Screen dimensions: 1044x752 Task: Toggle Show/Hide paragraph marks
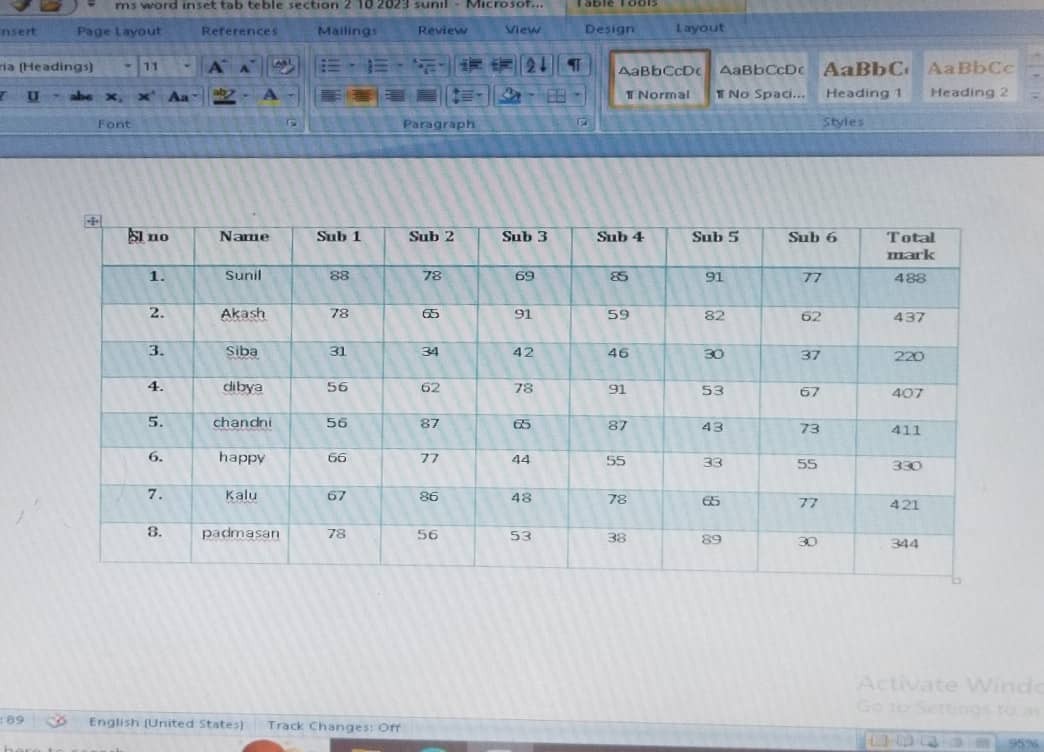pos(574,66)
